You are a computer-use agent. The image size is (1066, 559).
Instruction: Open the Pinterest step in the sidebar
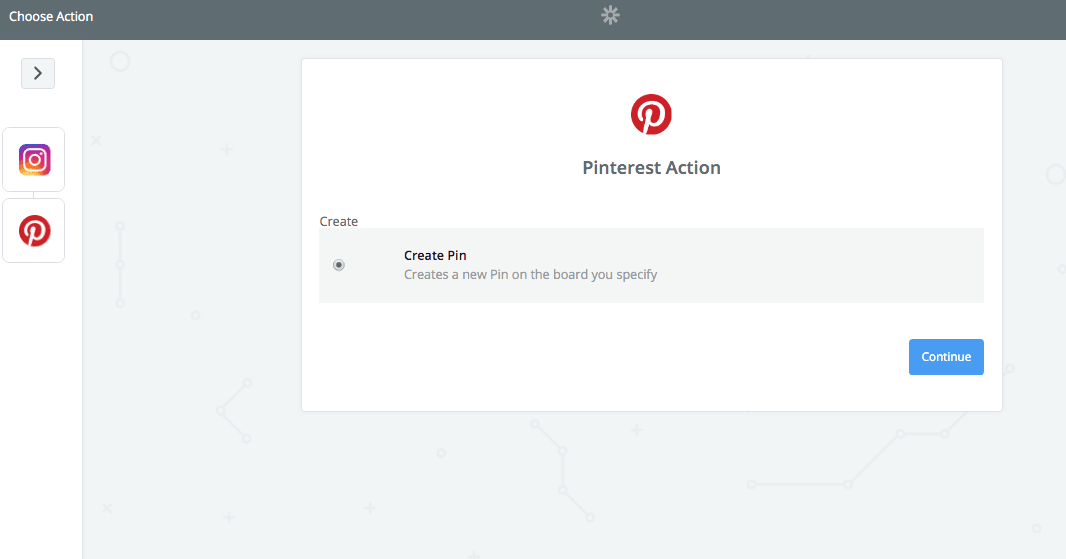(x=34, y=231)
